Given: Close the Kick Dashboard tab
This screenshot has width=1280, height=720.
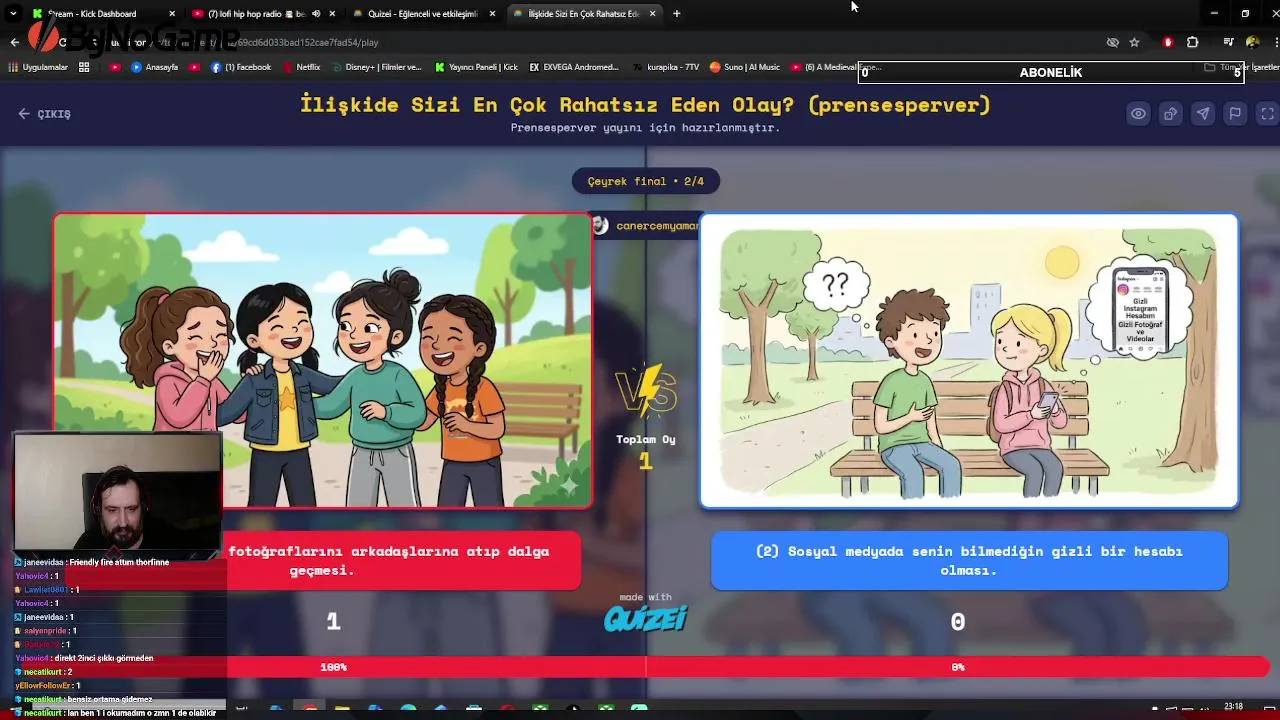Looking at the screenshot, I should pos(172,14).
